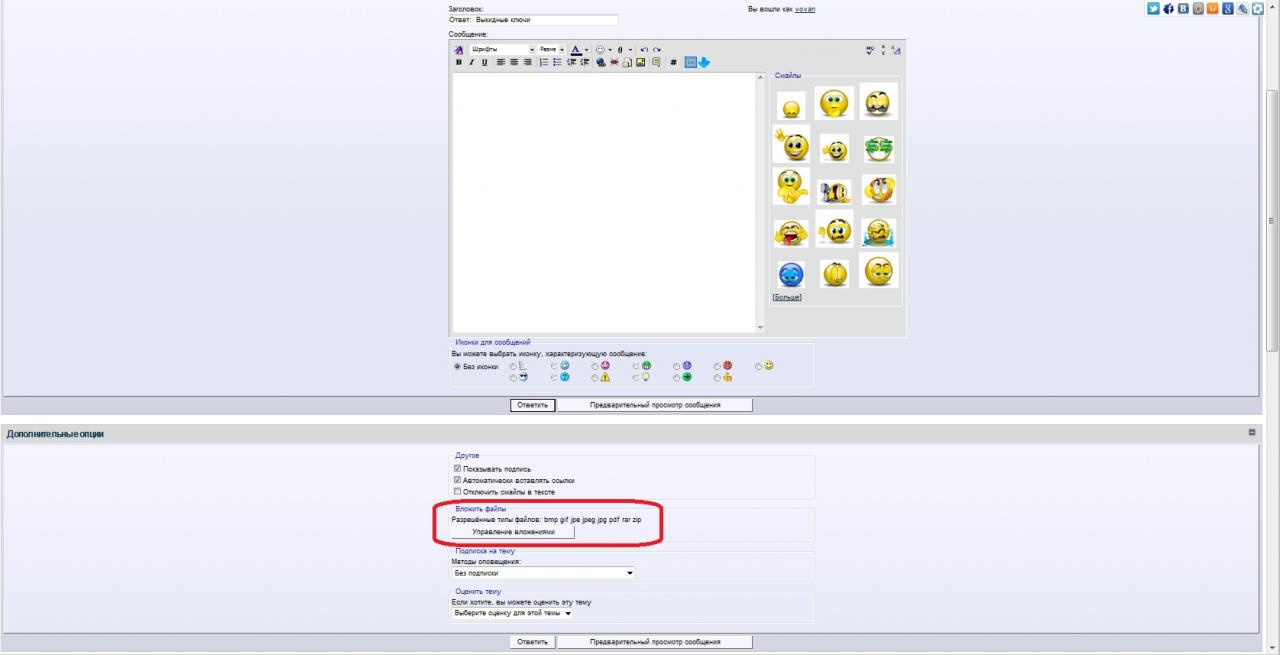The width and height of the screenshot is (1280, 655).
Task: Click the undo arrow in the editor toolbar
Action: [644, 49]
